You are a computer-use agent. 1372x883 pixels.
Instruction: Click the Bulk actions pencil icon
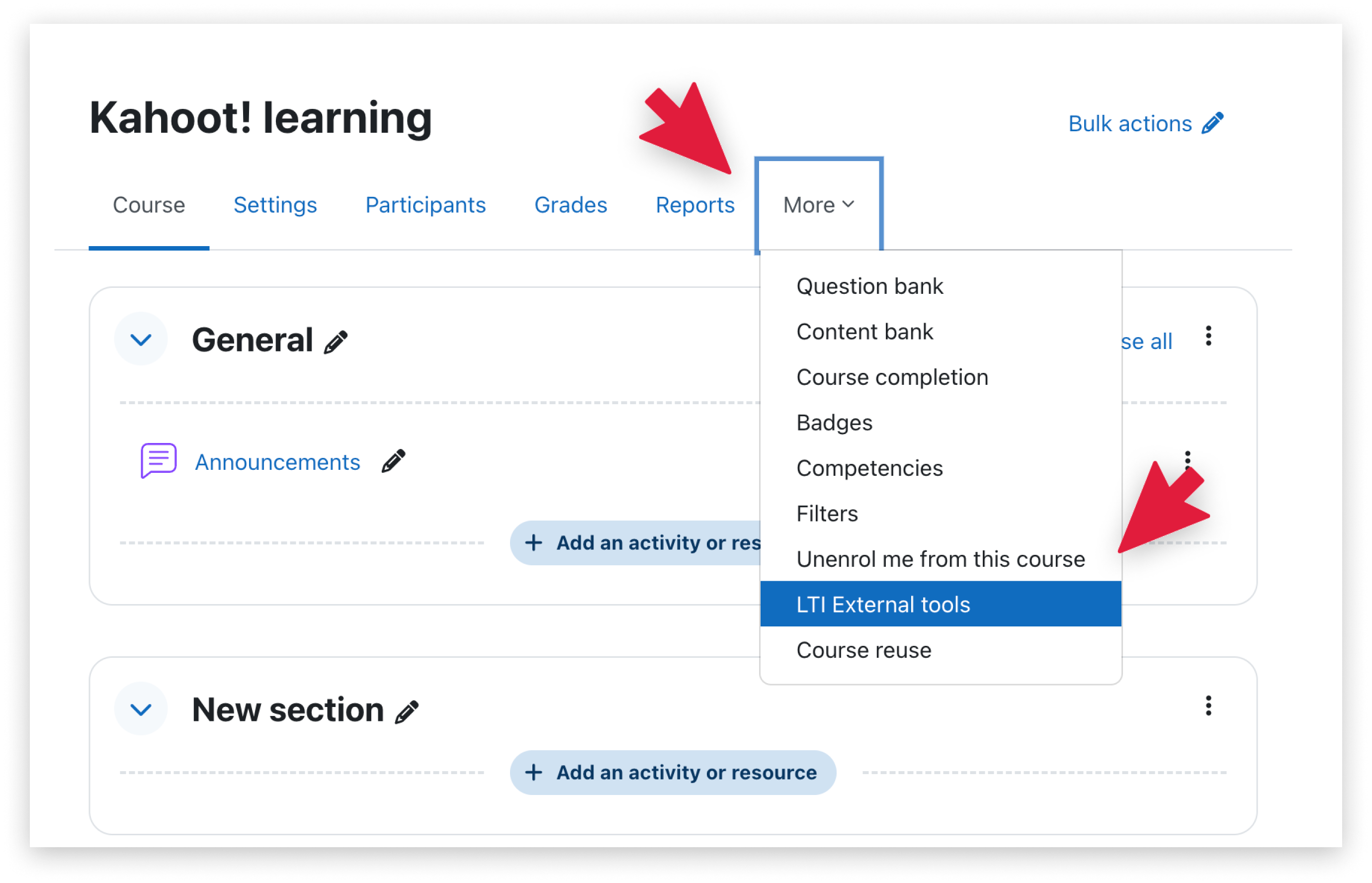pos(1212,123)
